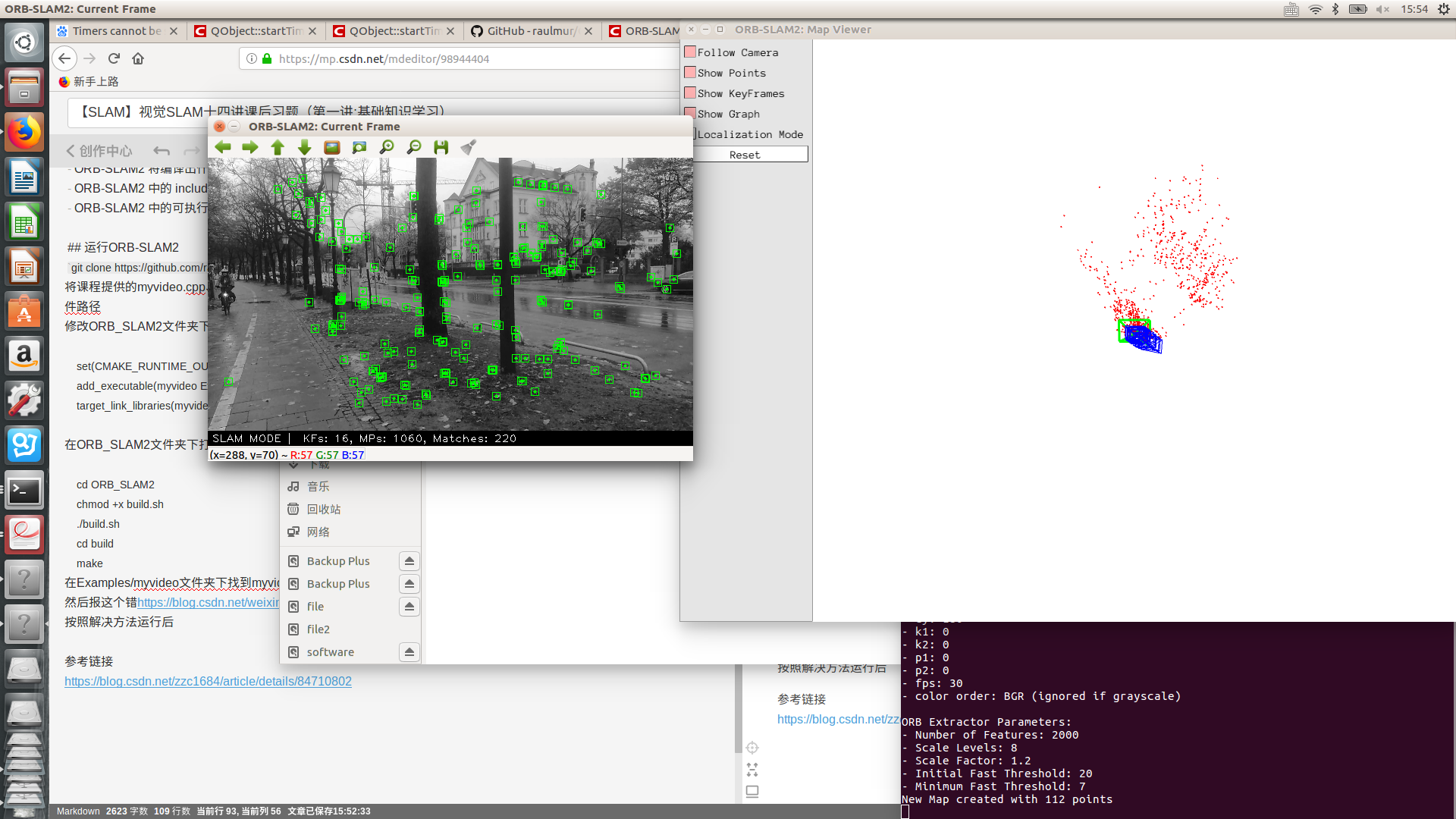Switch to first 'QObject::startTim' tab
Screen dimensions: 1456x819
pos(256,31)
